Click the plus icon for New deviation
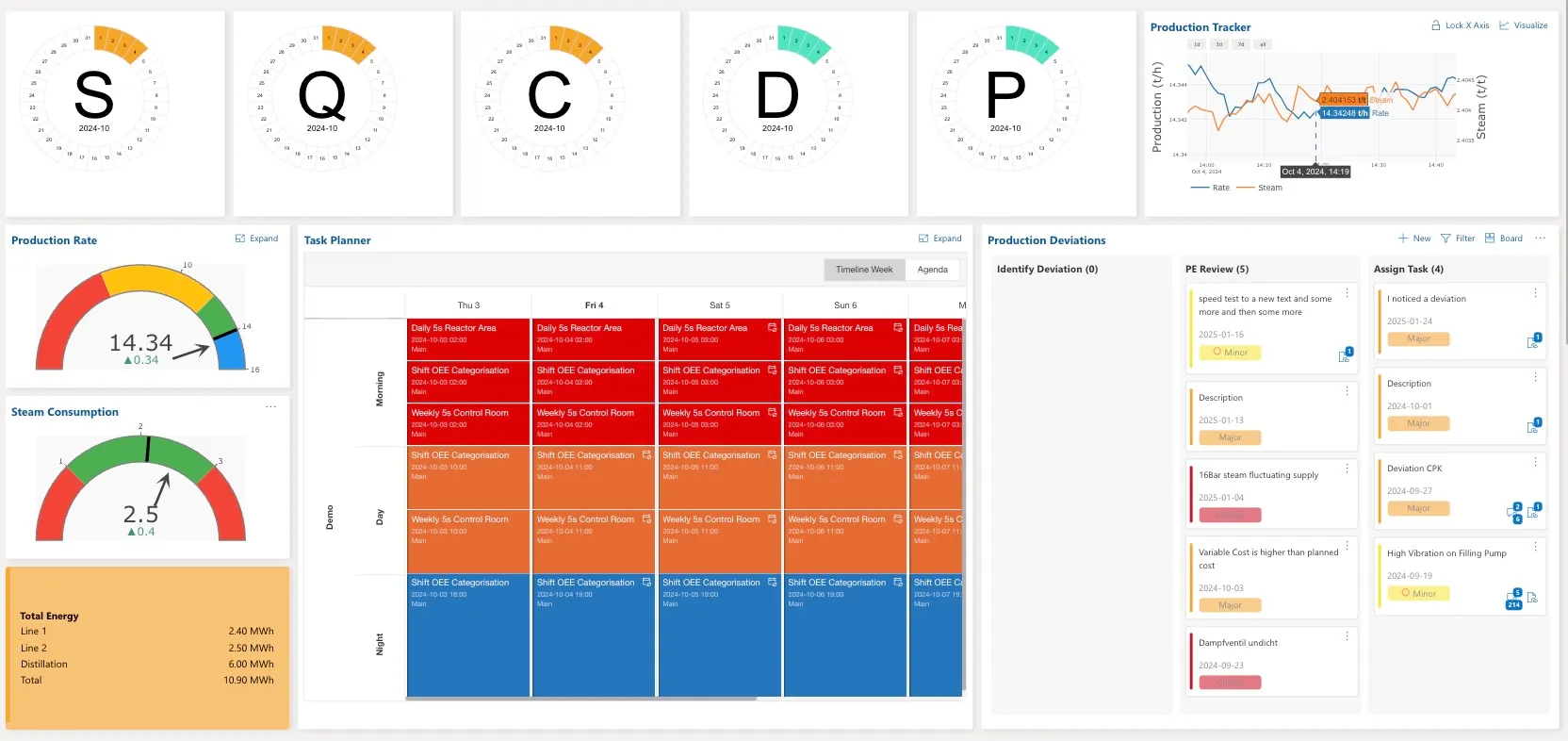 (1403, 239)
